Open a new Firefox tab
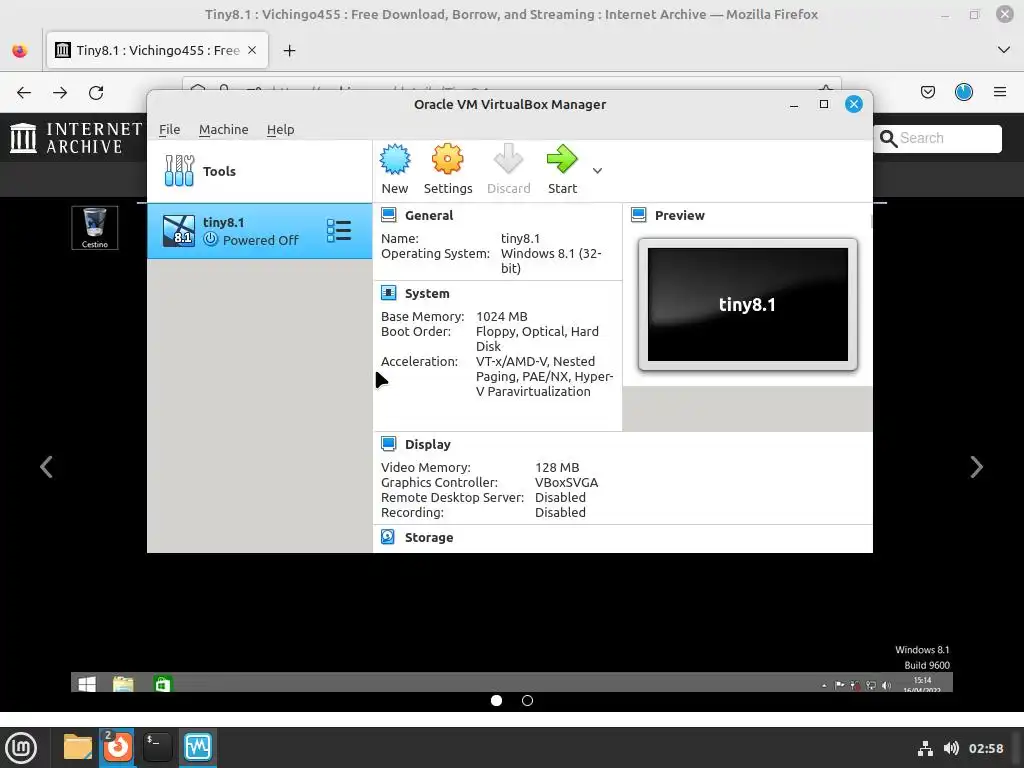Viewport: 1024px width, 768px height. pos(289,51)
